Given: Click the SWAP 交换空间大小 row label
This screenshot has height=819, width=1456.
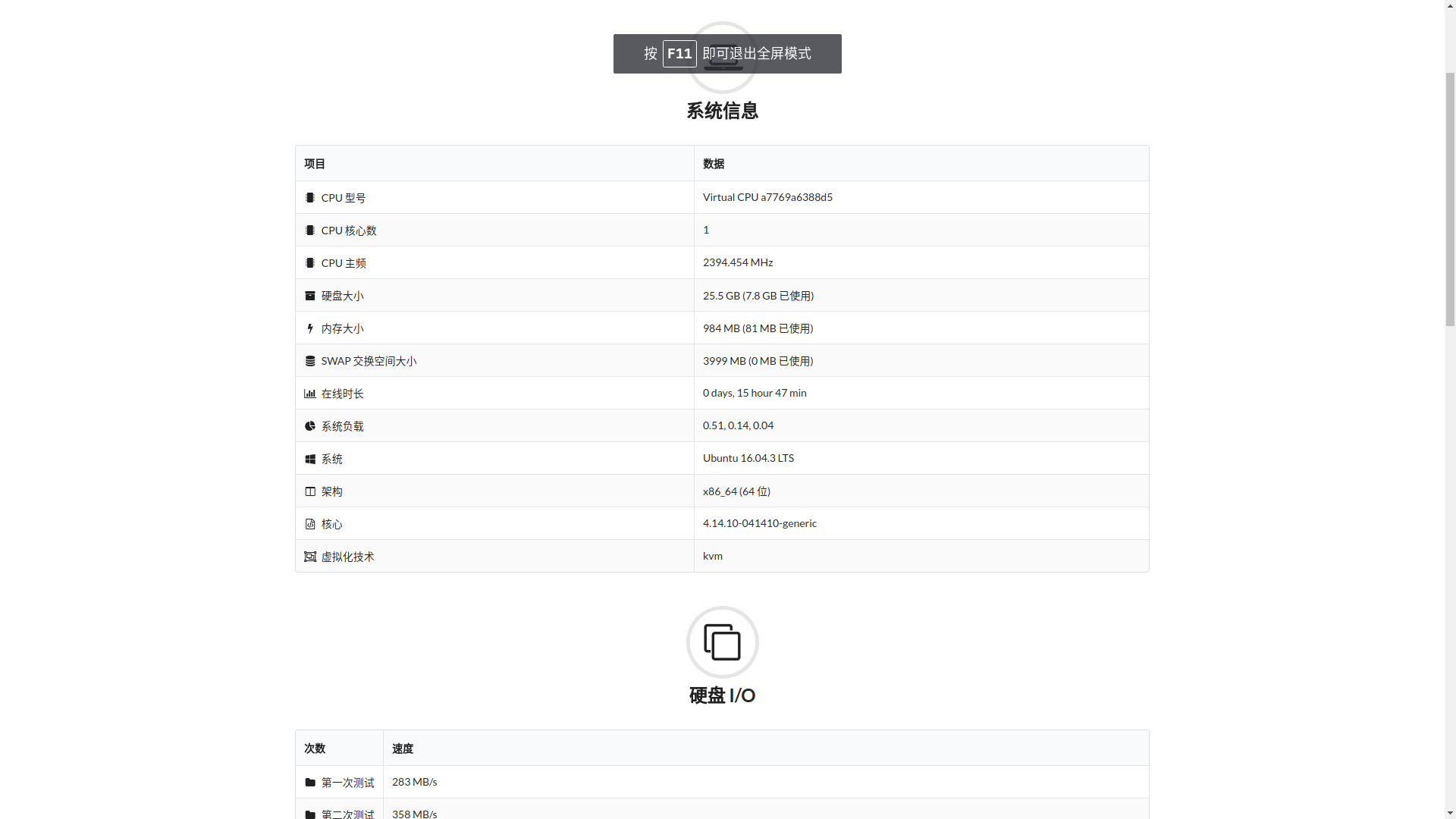Looking at the screenshot, I should (369, 361).
